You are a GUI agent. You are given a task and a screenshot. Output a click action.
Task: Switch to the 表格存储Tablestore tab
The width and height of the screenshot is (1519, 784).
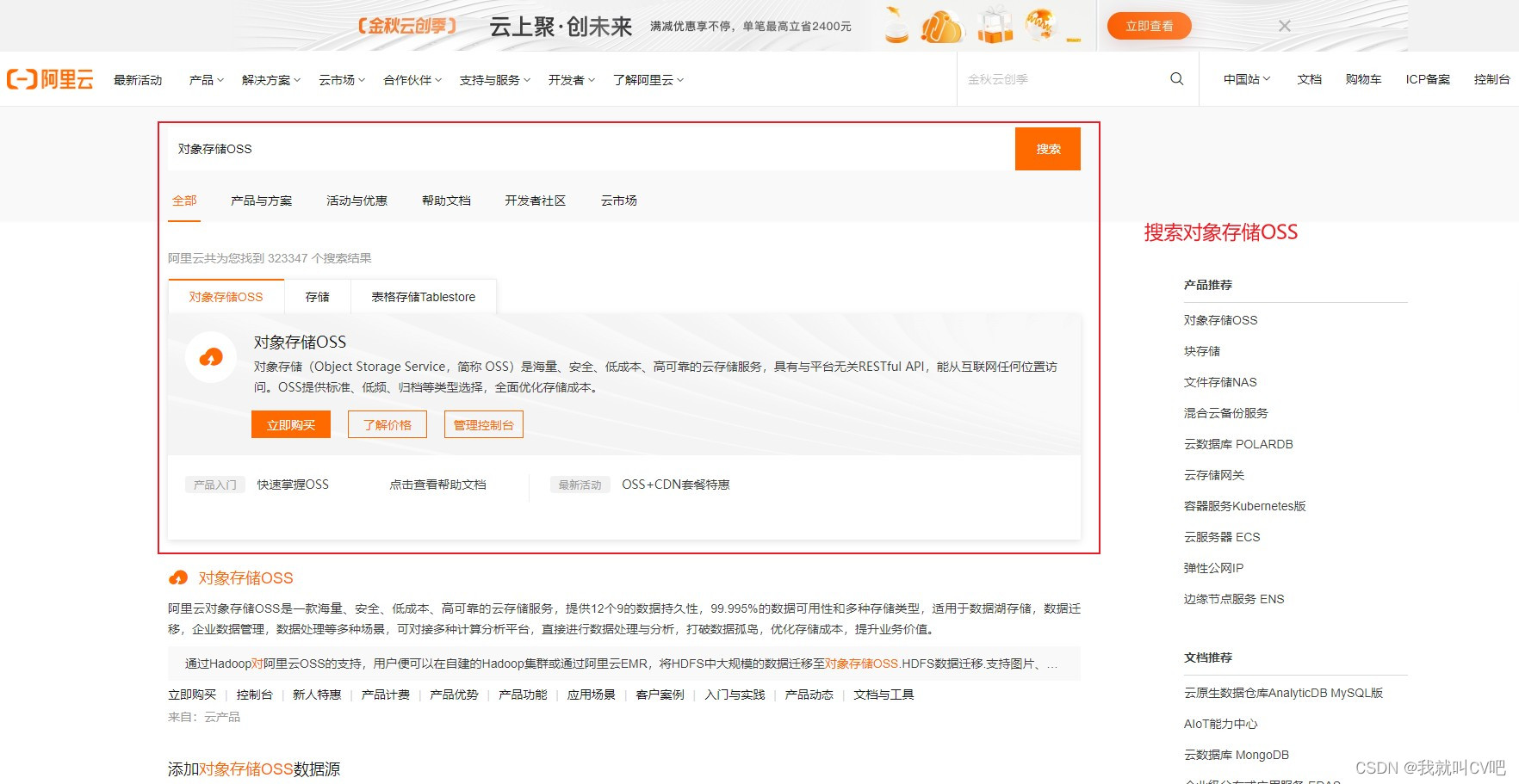pyautogui.click(x=422, y=296)
